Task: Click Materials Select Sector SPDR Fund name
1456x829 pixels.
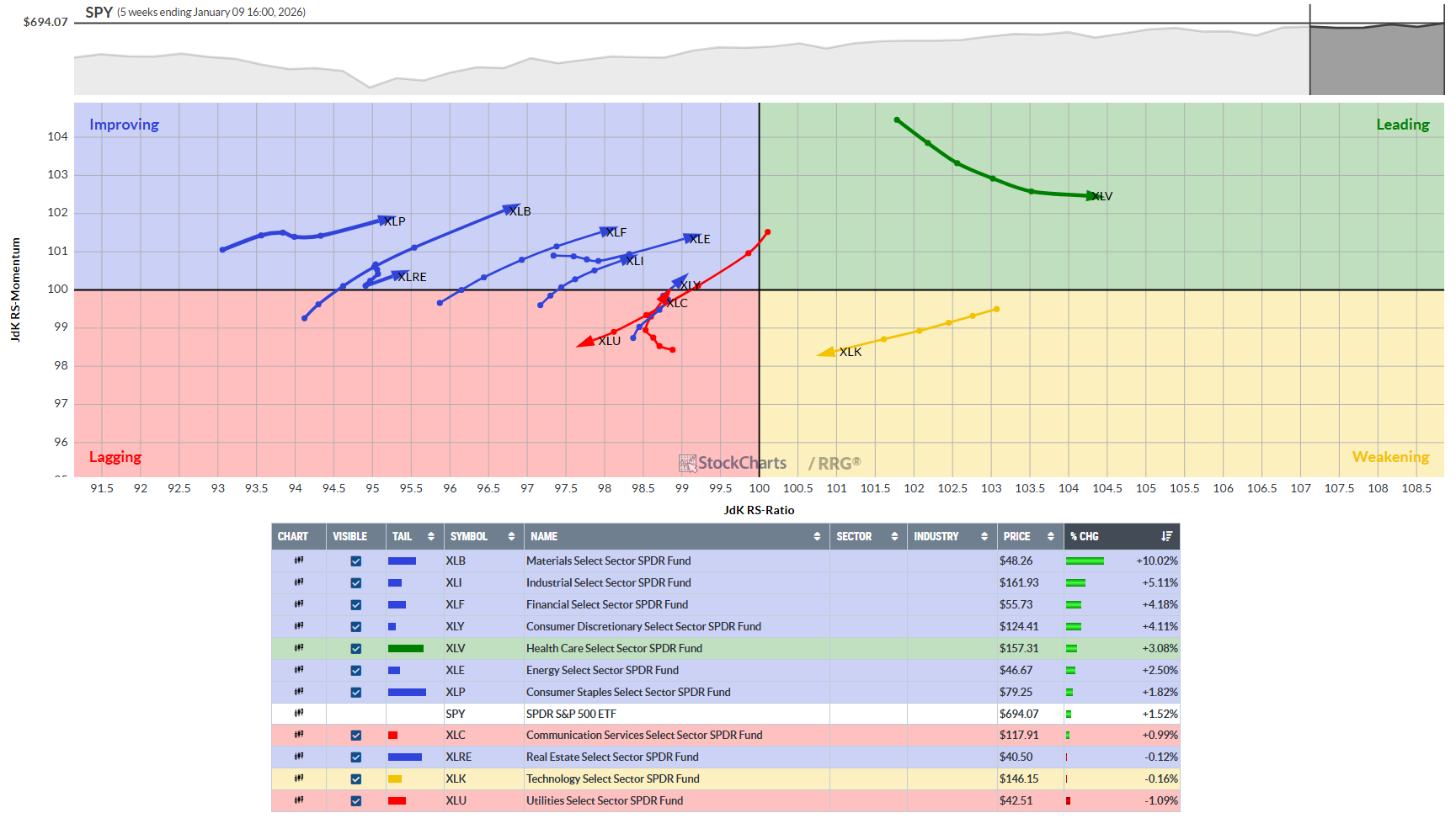Action: [x=609, y=561]
